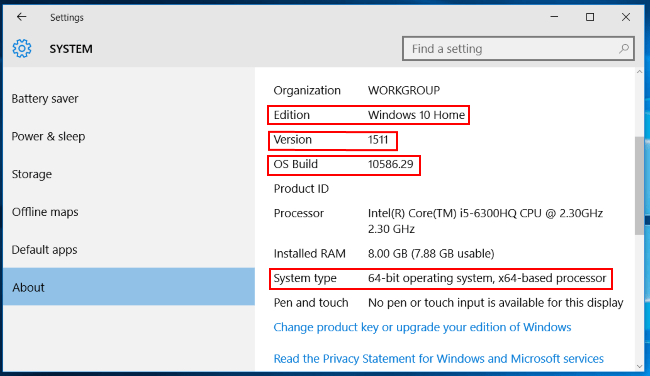The height and width of the screenshot is (376, 650).
Task: Open the Default apps page
Action: [x=44, y=250]
